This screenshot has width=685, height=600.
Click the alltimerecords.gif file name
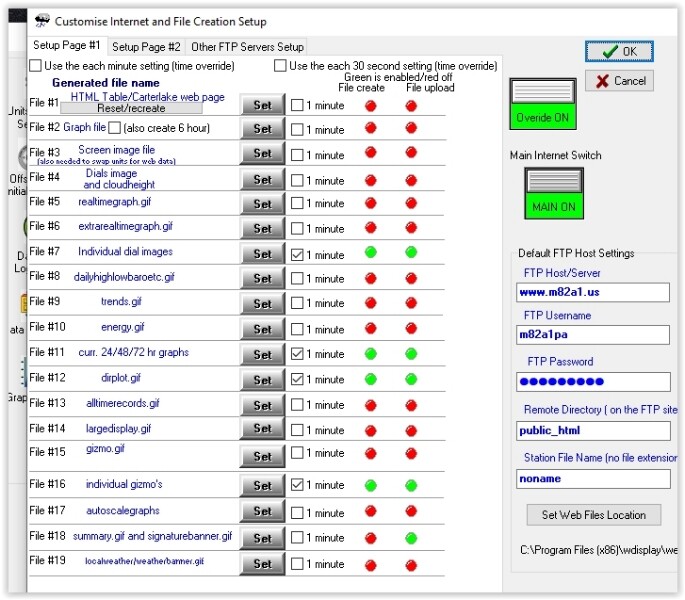coord(123,403)
